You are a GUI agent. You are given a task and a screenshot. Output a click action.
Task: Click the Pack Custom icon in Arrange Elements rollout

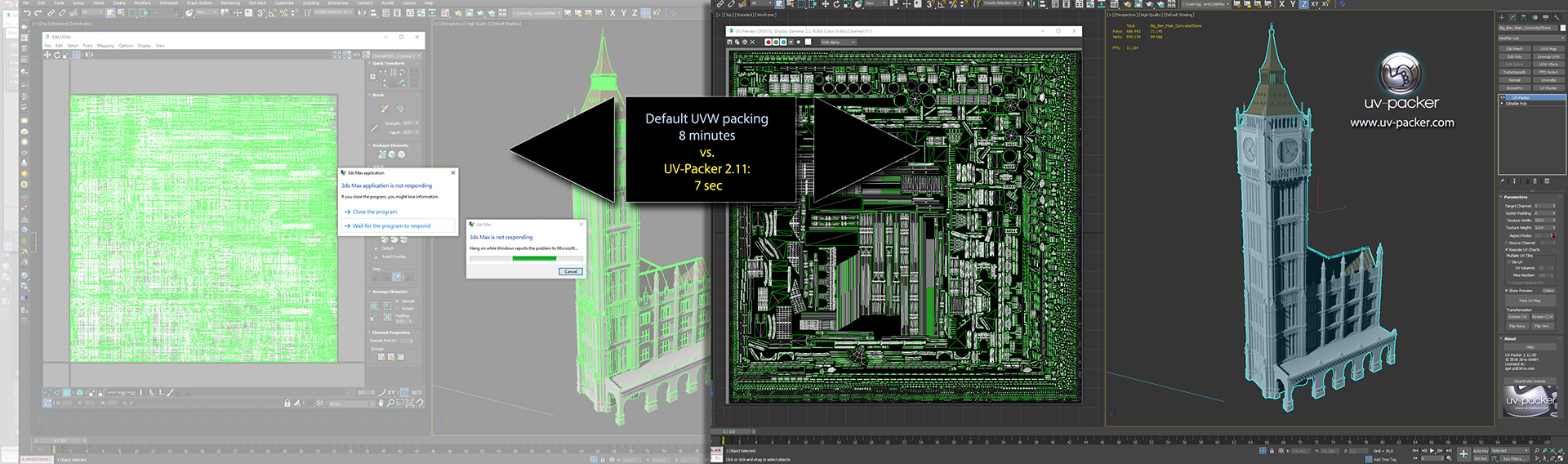(374, 306)
